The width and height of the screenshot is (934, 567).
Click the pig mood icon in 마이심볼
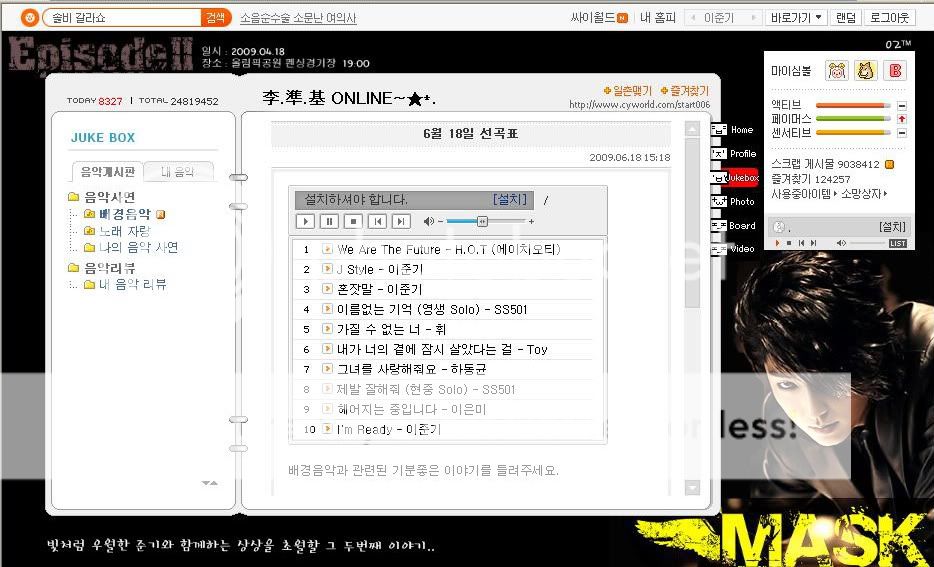pyautogui.click(x=836, y=70)
